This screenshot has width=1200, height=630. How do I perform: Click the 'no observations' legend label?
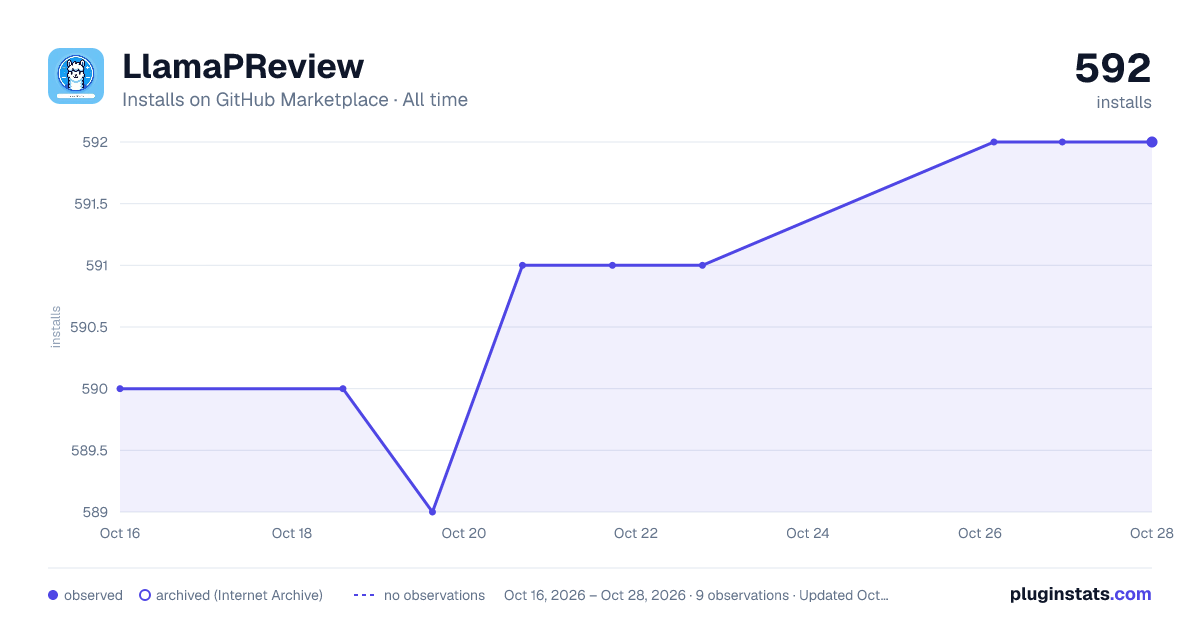[434, 595]
